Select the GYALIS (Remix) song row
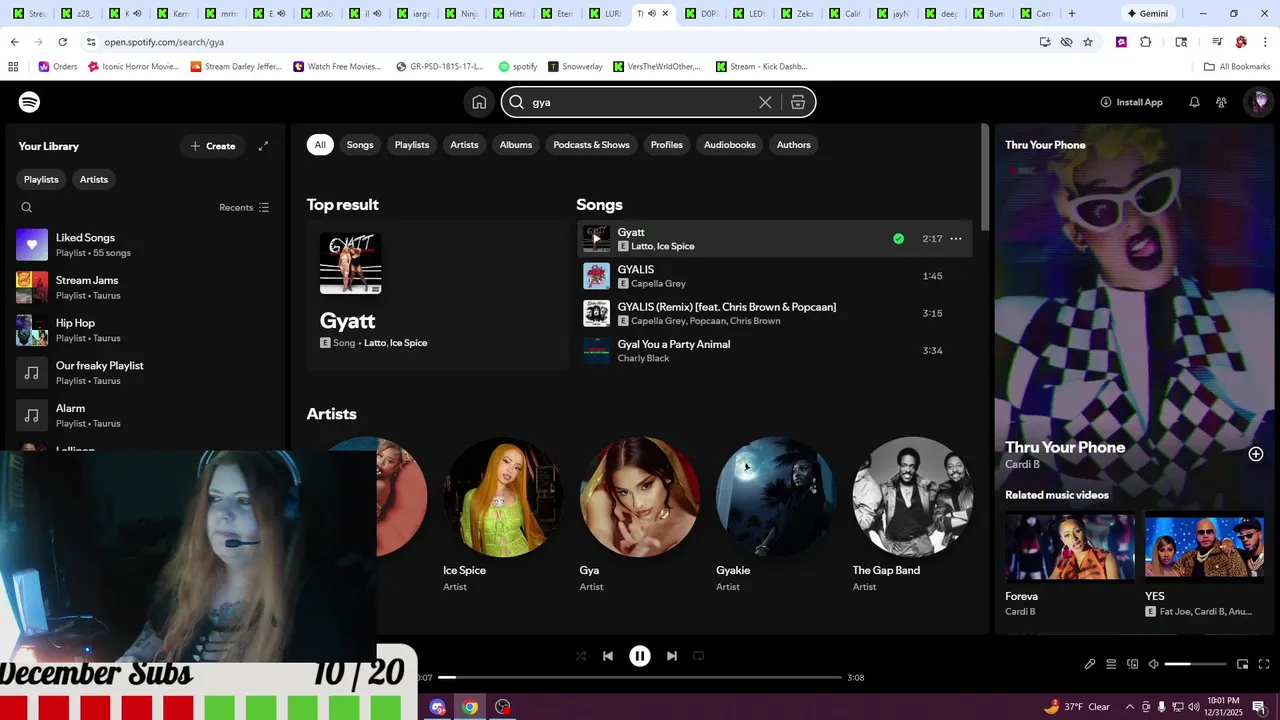The width and height of the screenshot is (1280, 720). click(x=774, y=313)
